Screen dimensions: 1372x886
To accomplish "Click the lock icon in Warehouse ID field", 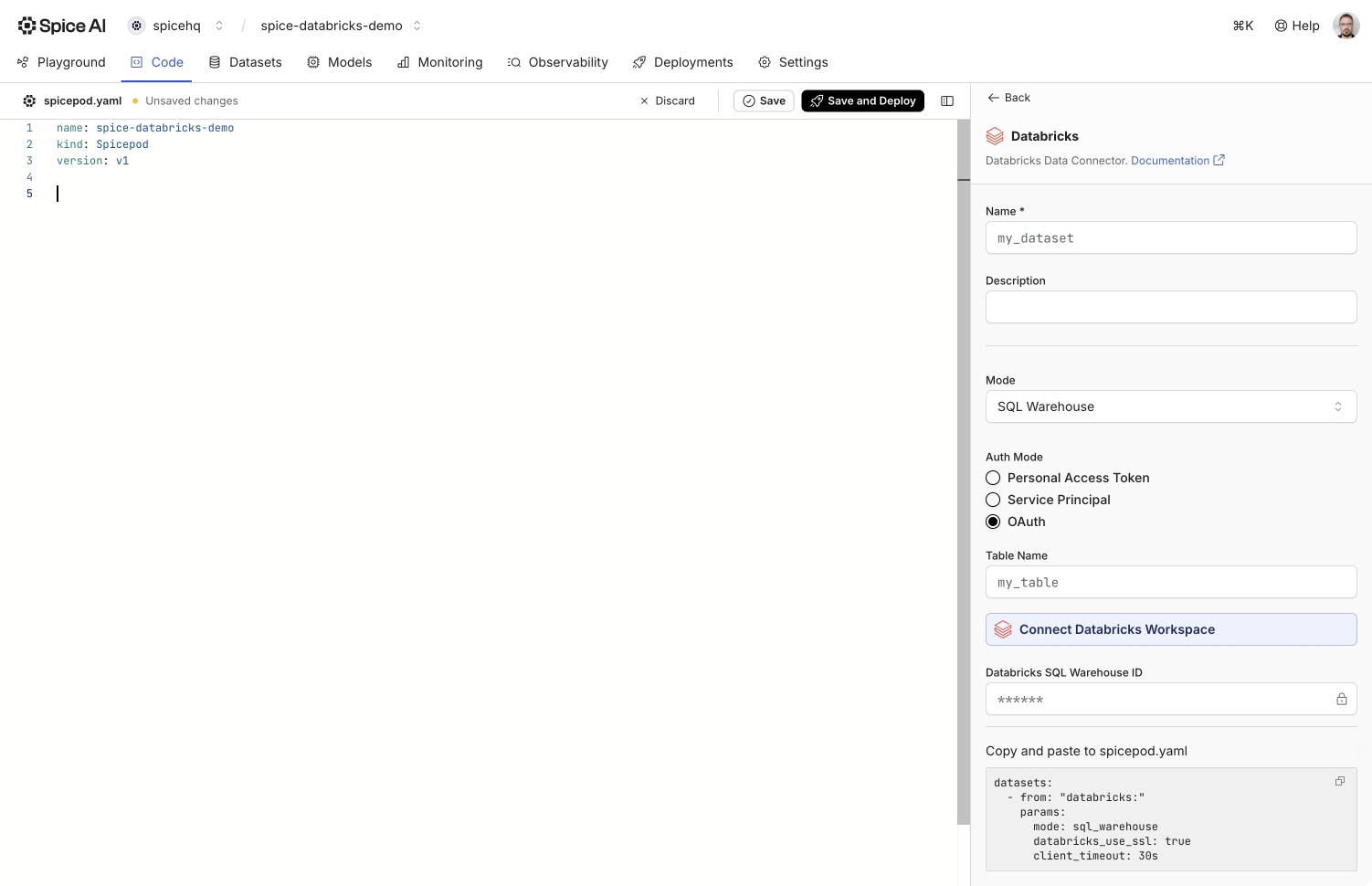I will tap(1341, 700).
